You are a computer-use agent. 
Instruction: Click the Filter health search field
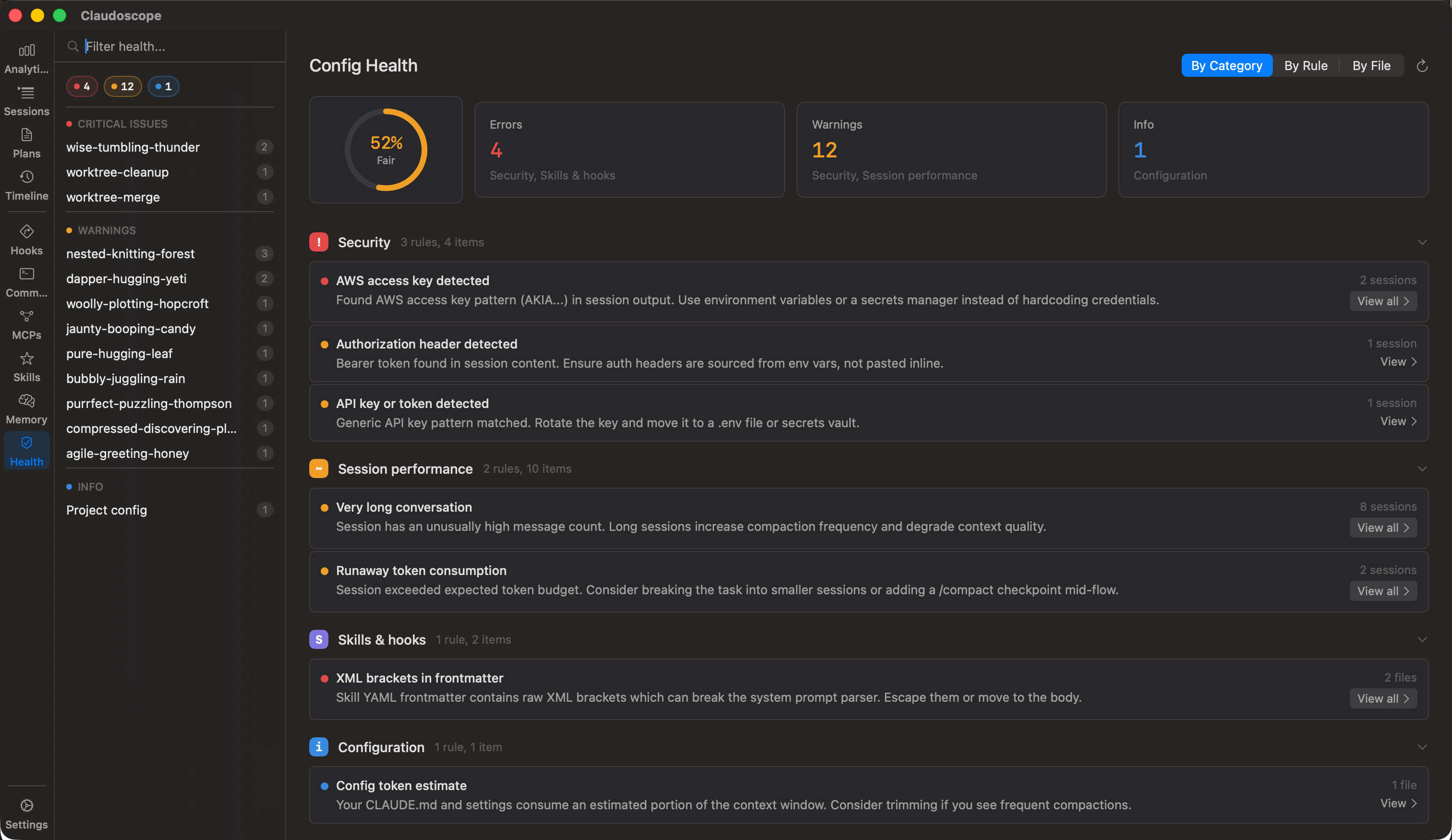tap(170, 46)
